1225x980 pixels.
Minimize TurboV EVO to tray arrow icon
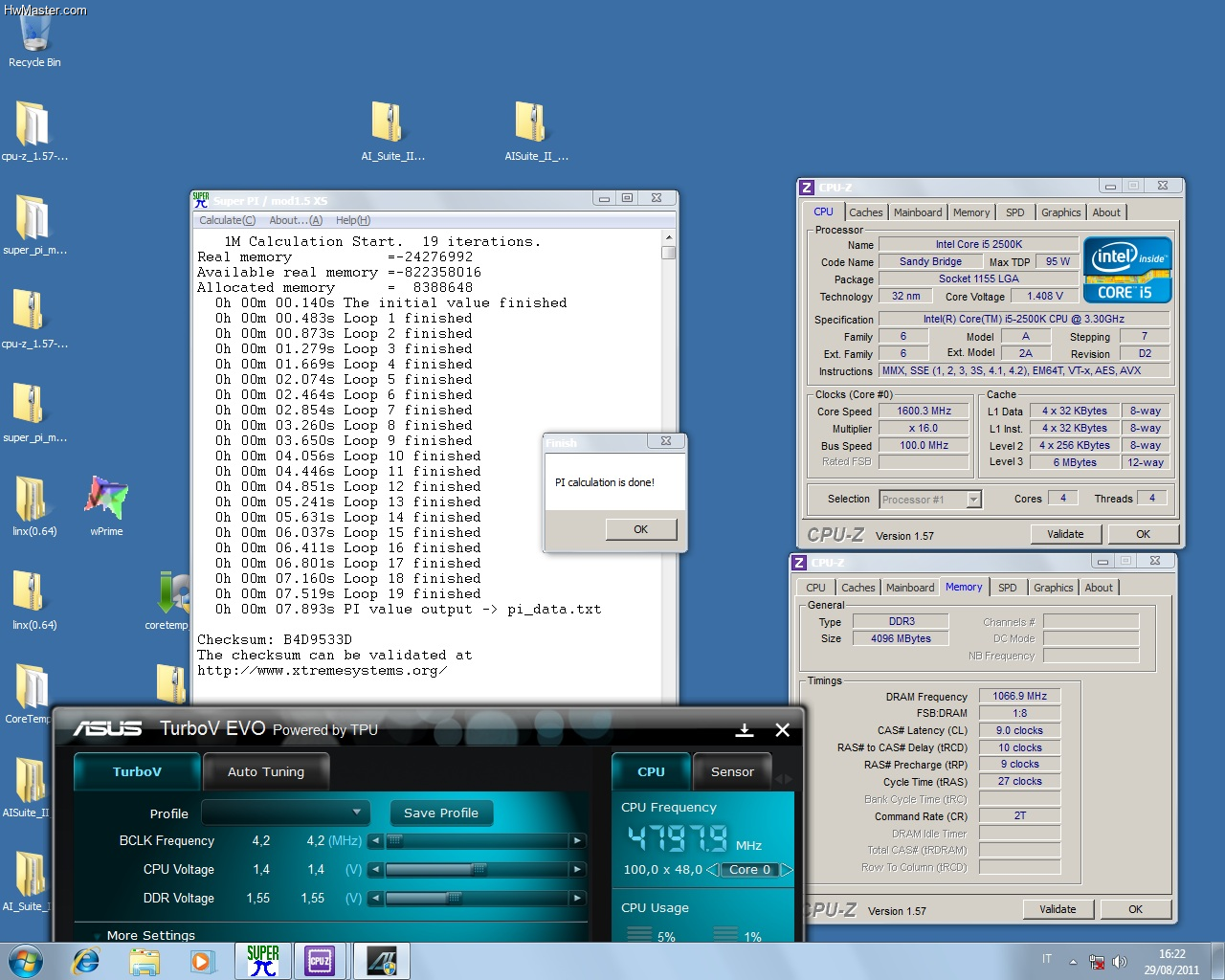coord(745,730)
